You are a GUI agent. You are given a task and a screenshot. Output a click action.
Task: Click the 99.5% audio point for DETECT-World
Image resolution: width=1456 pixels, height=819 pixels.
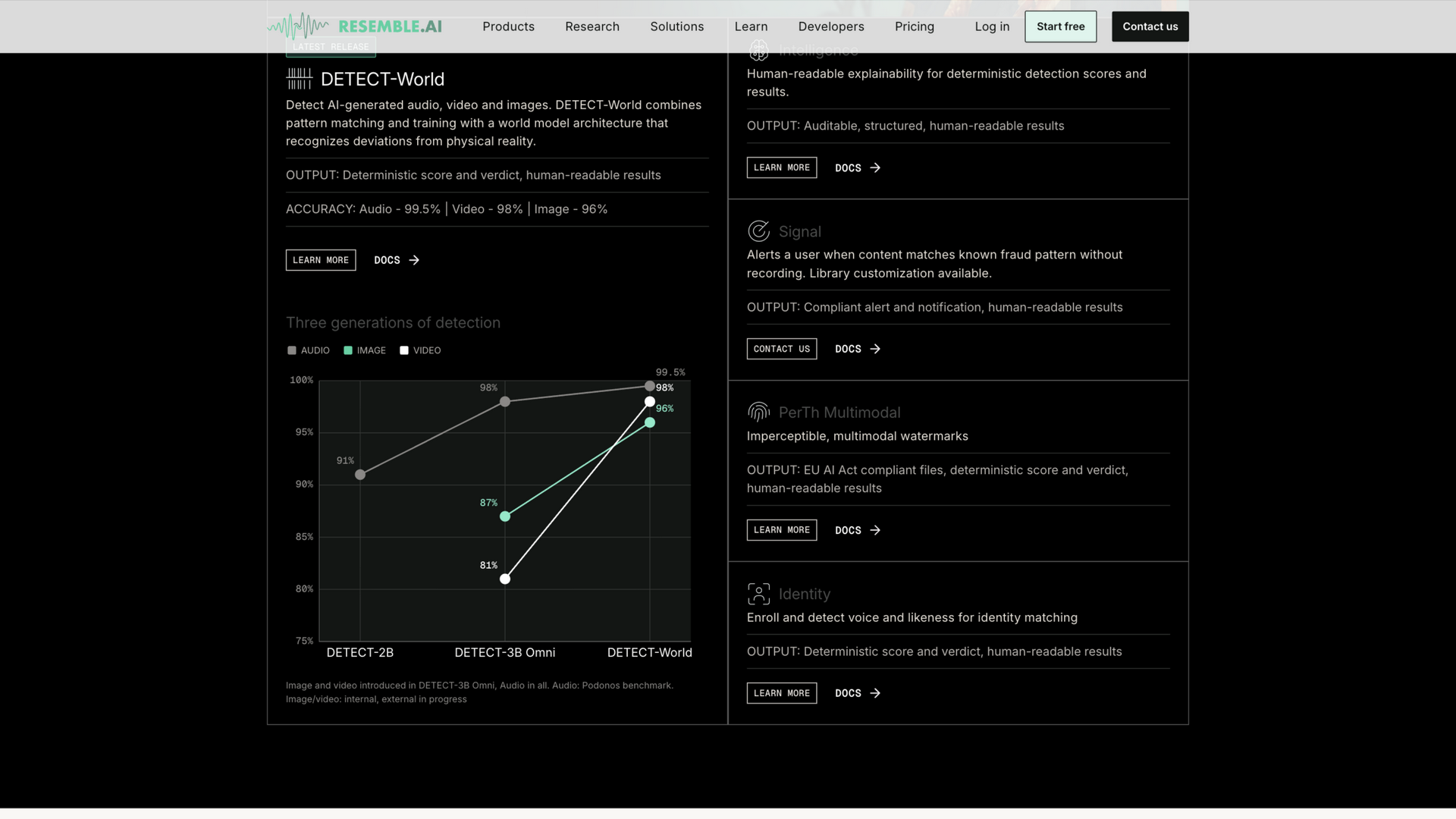tap(650, 386)
